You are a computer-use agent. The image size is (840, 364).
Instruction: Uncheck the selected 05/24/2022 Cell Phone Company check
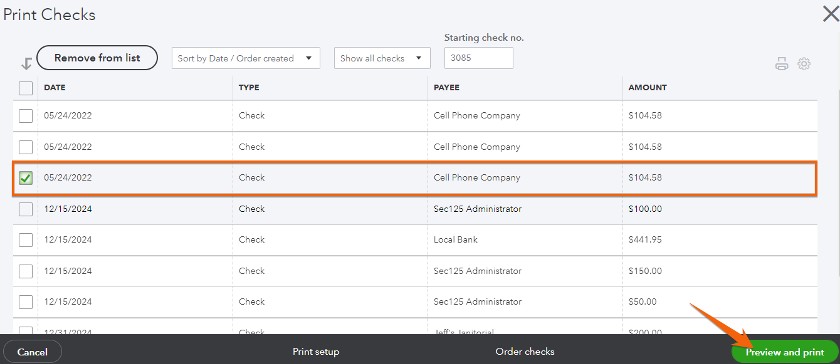(x=26, y=178)
